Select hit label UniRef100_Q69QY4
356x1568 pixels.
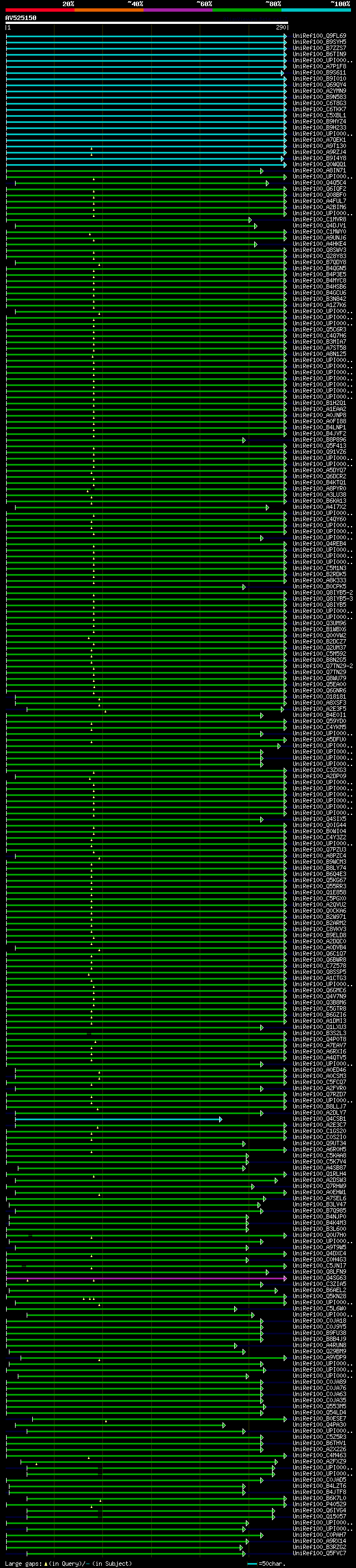[319, 85]
